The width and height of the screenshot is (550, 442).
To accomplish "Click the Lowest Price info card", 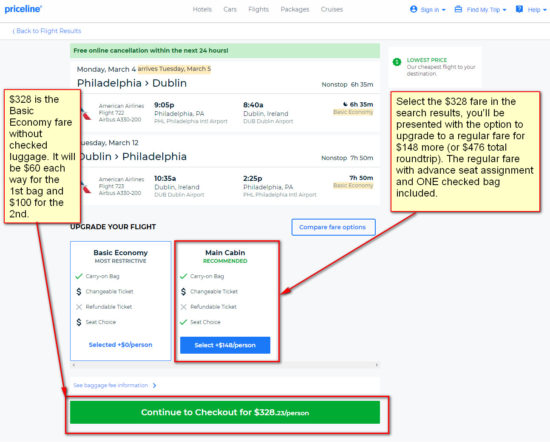I will tap(435, 67).
